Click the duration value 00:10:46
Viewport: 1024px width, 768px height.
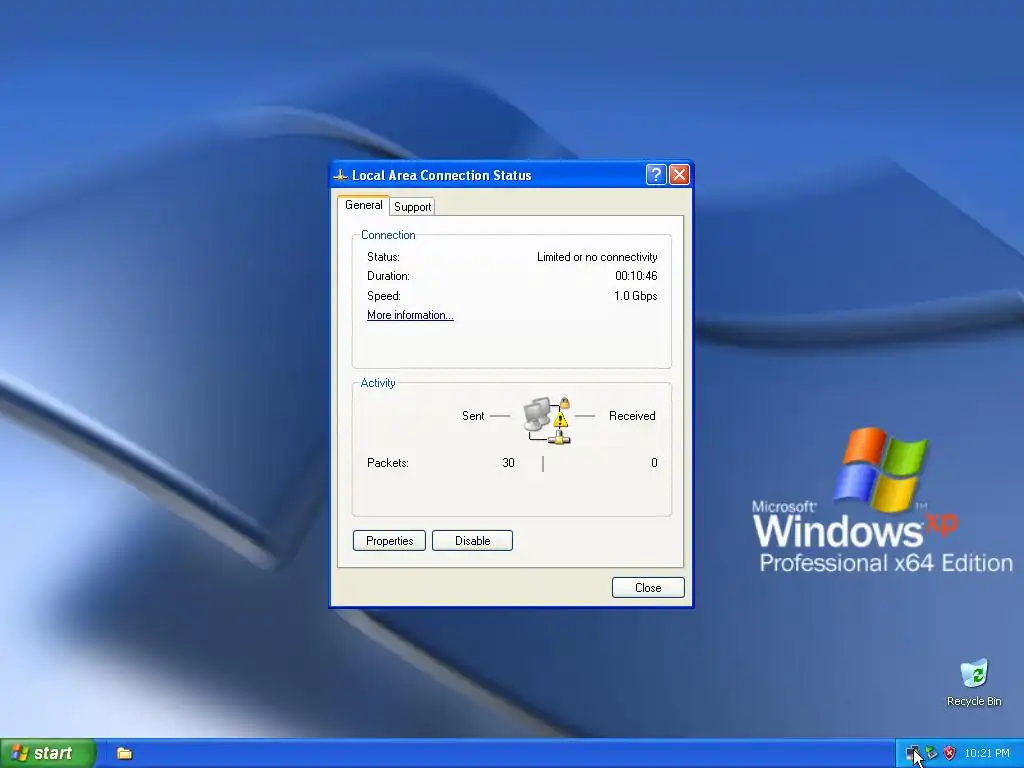click(636, 276)
